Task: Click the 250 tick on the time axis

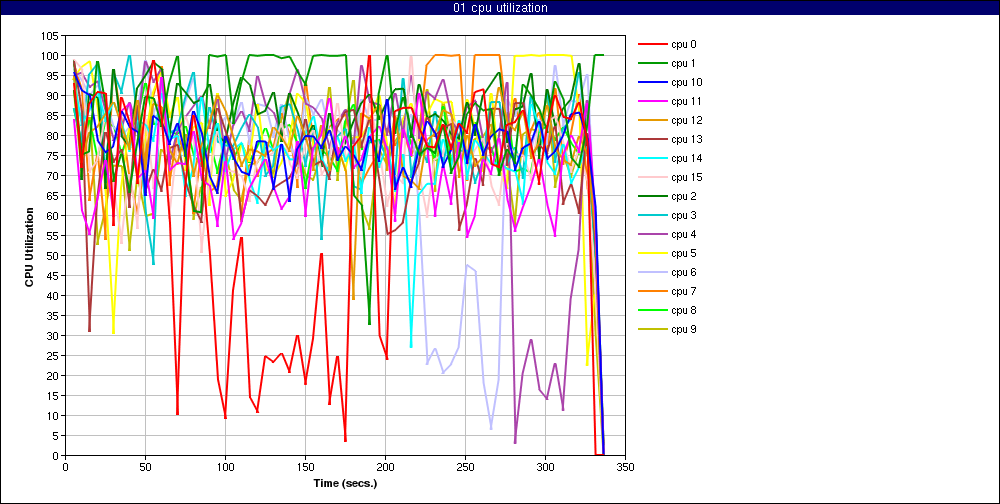Action: (x=466, y=467)
